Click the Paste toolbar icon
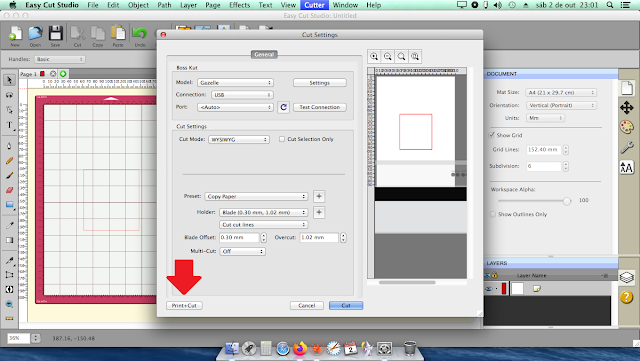This screenshot has height=361, width=640. click(118, 33)
